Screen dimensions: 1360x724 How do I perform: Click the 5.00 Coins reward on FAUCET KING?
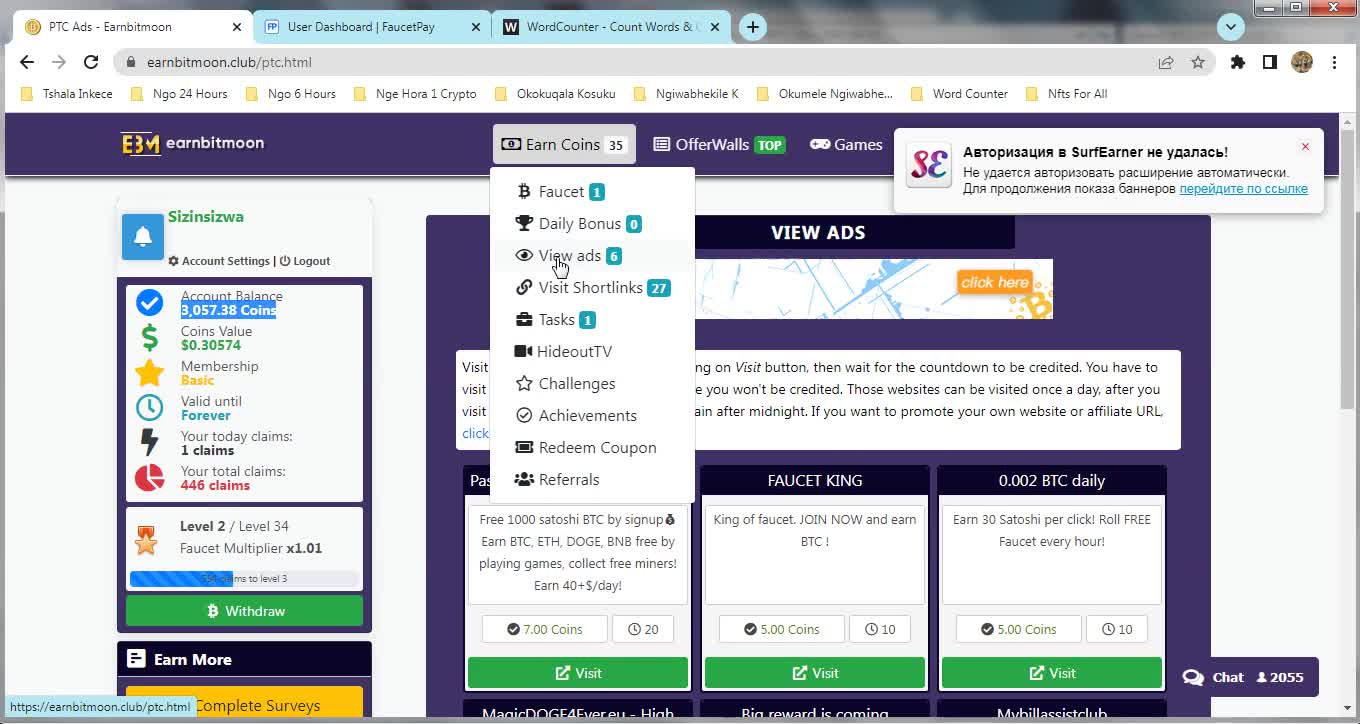(x=780, y=630)
